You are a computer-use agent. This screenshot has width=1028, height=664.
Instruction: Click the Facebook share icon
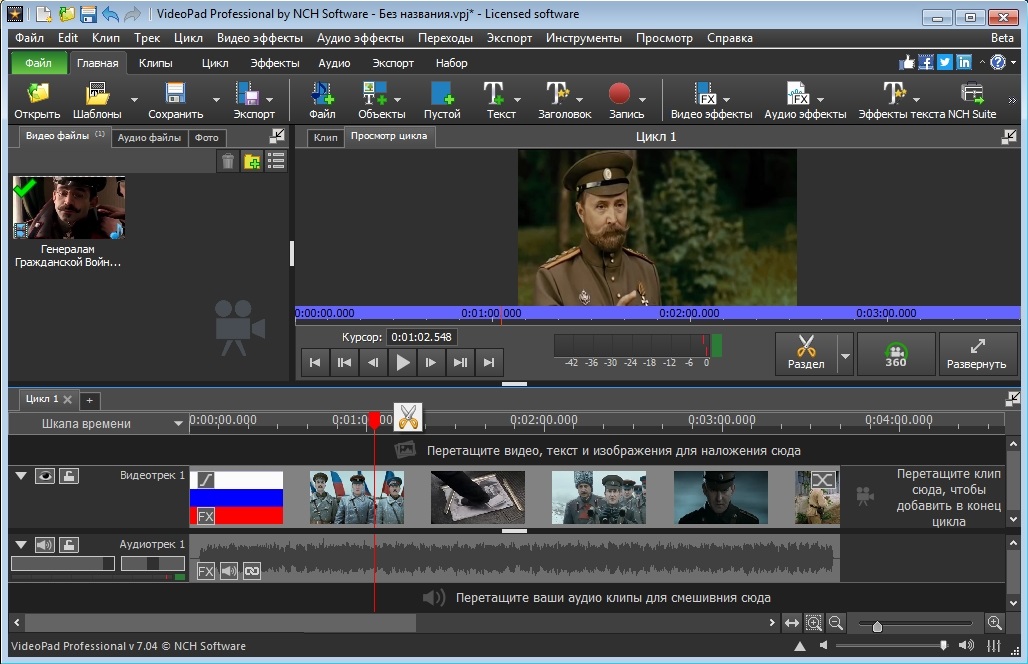926,62
